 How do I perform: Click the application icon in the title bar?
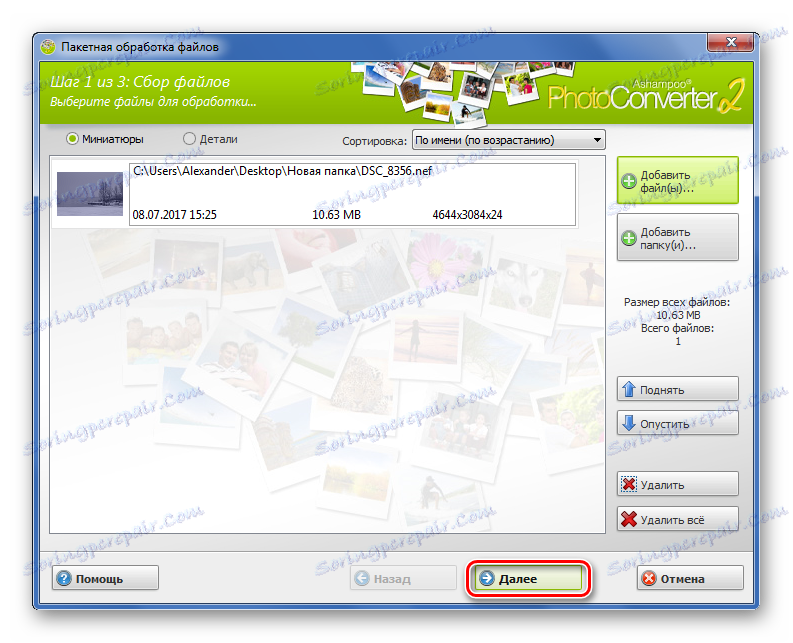[48, 47]
